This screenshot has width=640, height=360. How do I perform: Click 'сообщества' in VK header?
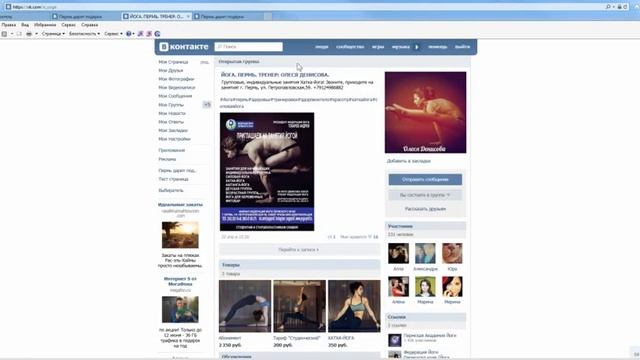350,47
